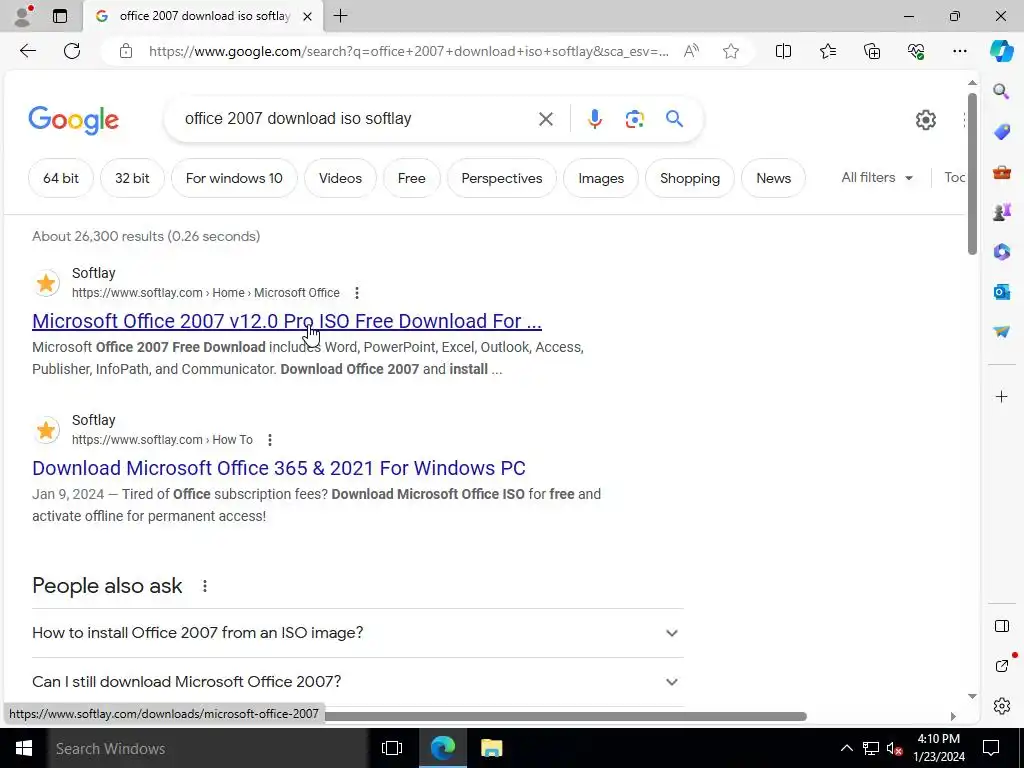This screenshot has width=1024, height=768.
Task: Open Edge Settings and more menu
Action: [959, 51]
